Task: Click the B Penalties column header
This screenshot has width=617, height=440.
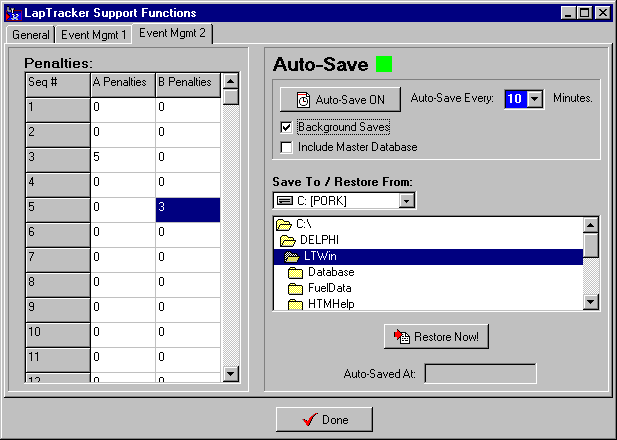Action: pos(188,85)
